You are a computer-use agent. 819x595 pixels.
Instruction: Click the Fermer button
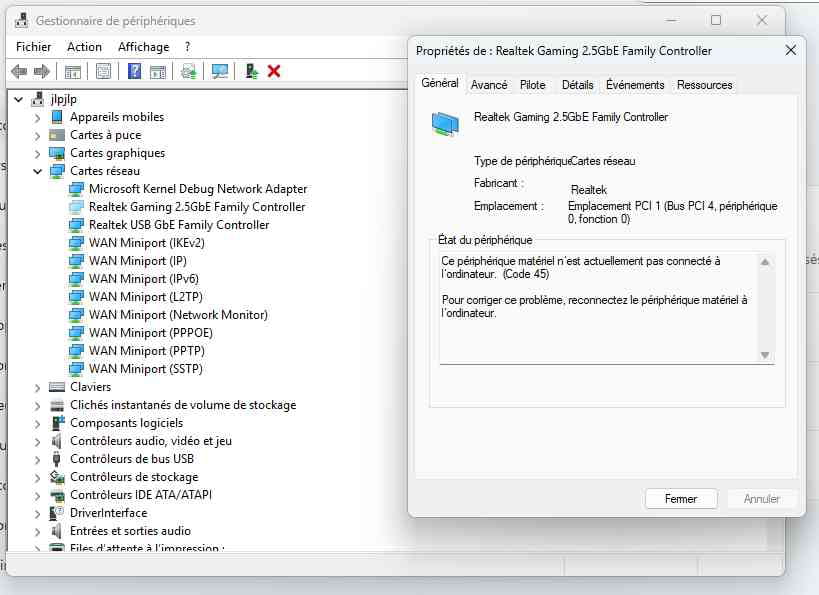pyautogui.click(x=681, y=498)
